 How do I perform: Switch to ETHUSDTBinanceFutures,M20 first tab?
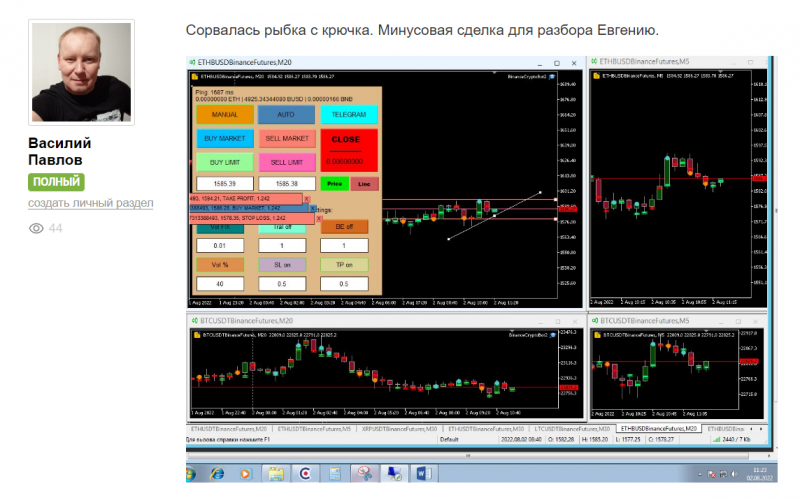click(229, 429)
